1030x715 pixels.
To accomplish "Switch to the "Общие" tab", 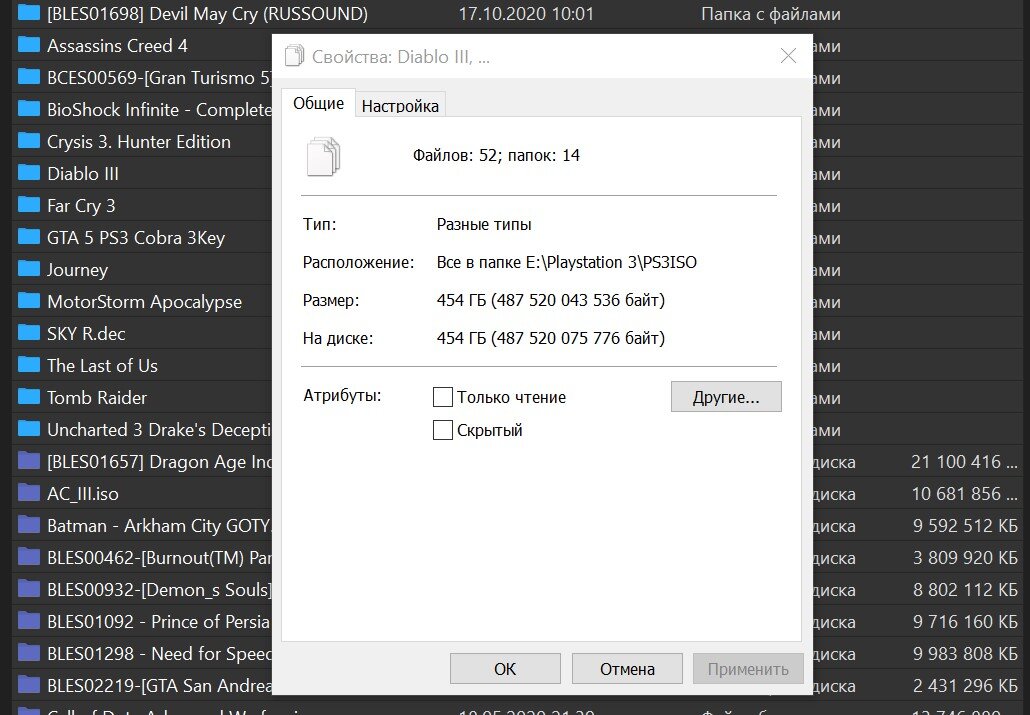I will point(319,103).
